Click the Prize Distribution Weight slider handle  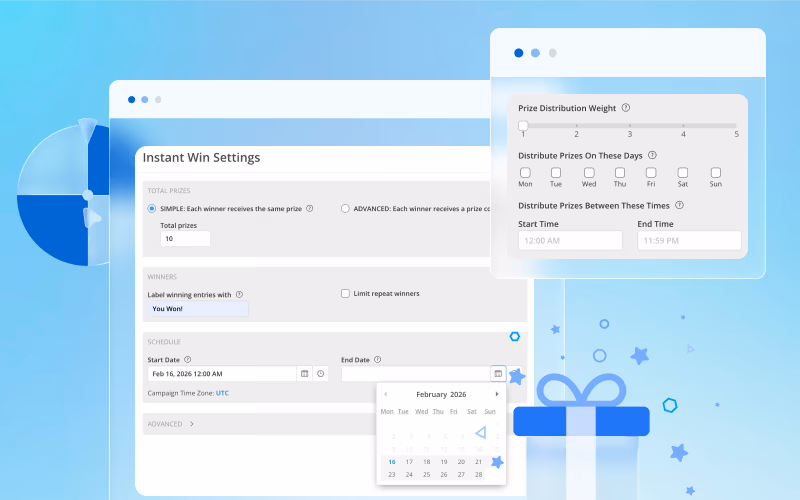523,125
